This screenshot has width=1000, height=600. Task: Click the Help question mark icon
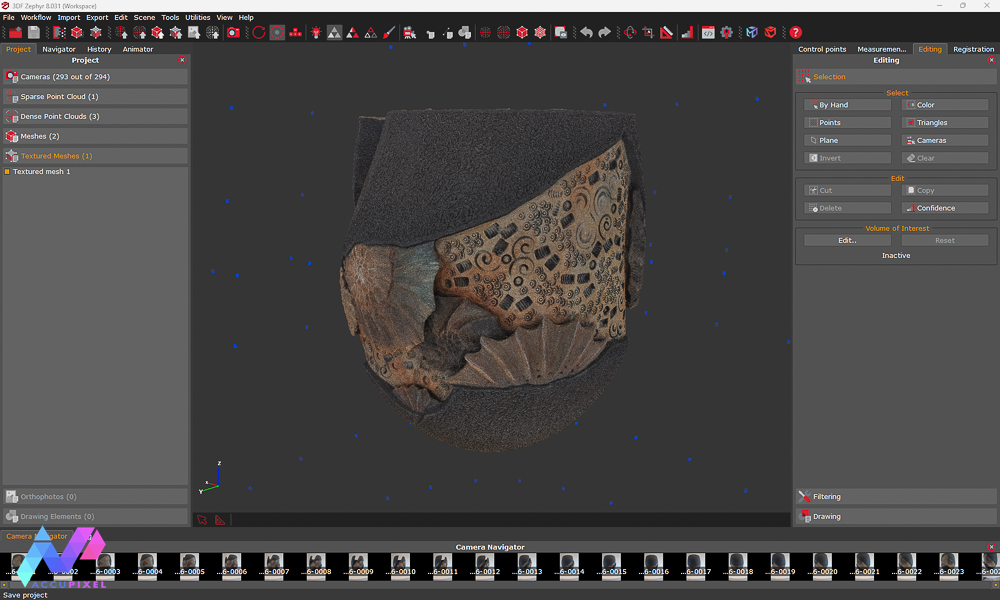coord(796,31)
